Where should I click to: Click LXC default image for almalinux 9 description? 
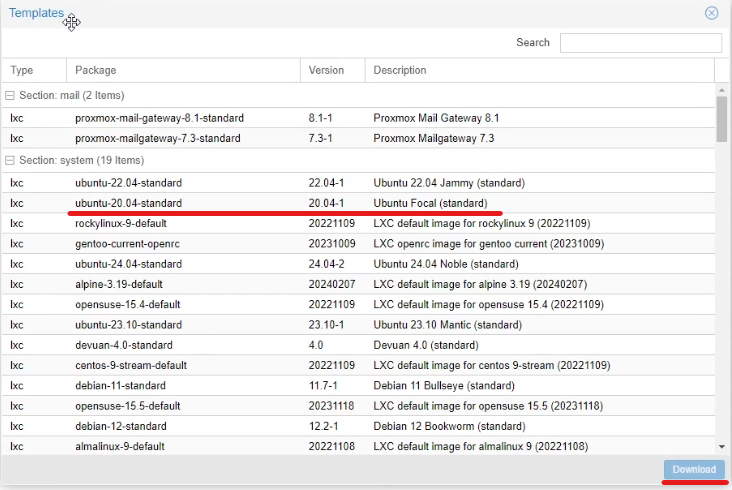(x=481, y=447)
